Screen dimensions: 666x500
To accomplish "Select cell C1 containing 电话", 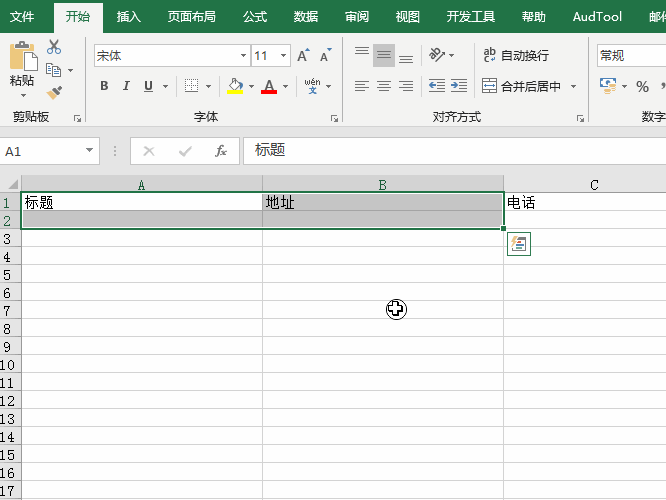I will tap(585, 202).
